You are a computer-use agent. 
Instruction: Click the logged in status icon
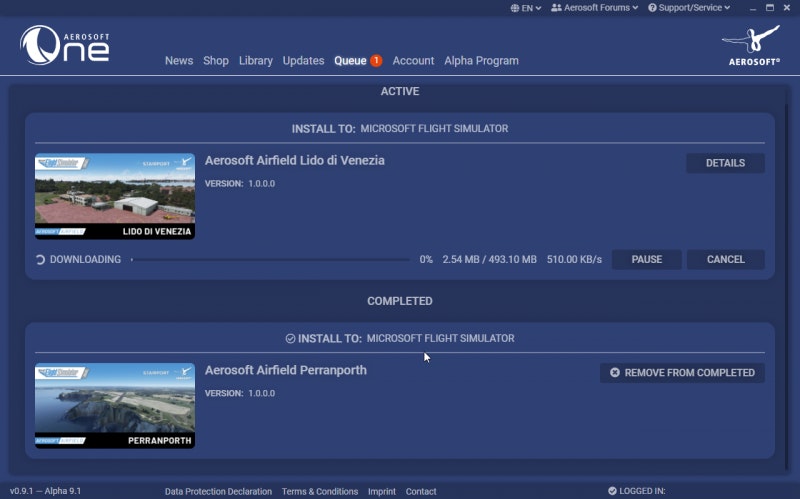point(612,491)
